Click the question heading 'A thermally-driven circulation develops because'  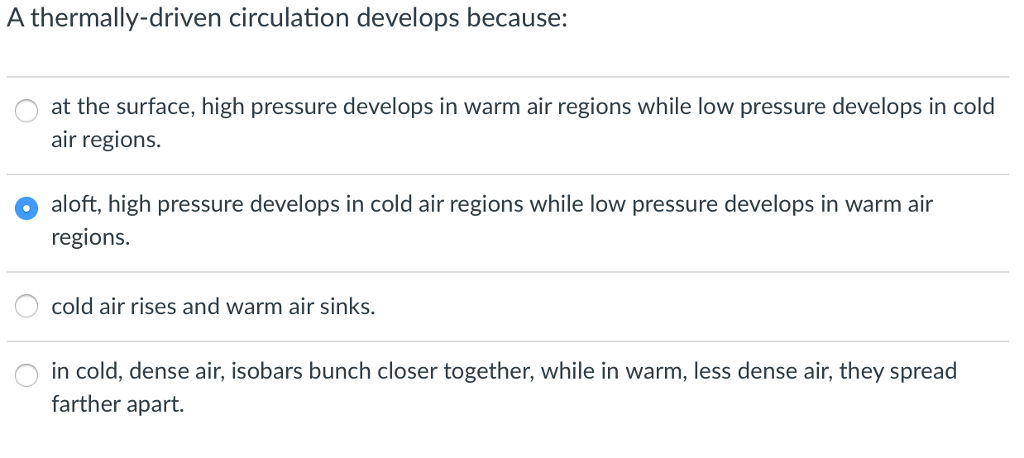[287, 21]
